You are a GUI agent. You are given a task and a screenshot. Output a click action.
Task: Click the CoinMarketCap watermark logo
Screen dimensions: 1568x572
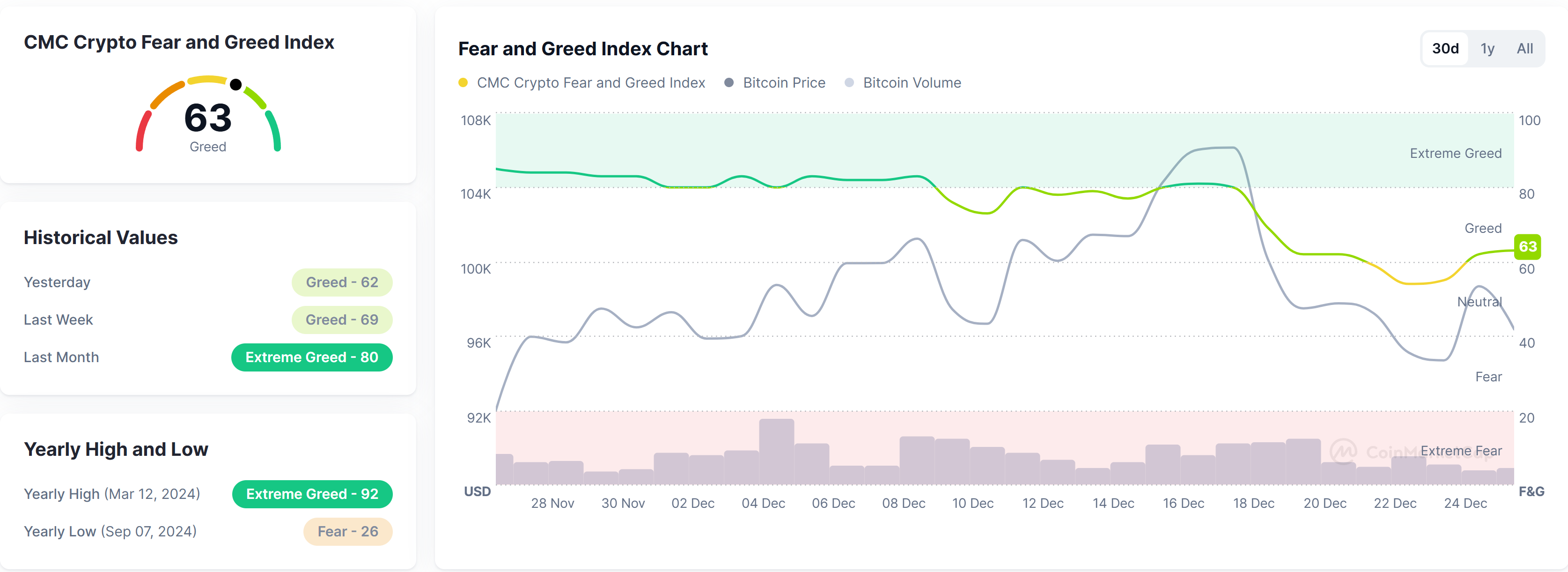[x=1343, y=452]
